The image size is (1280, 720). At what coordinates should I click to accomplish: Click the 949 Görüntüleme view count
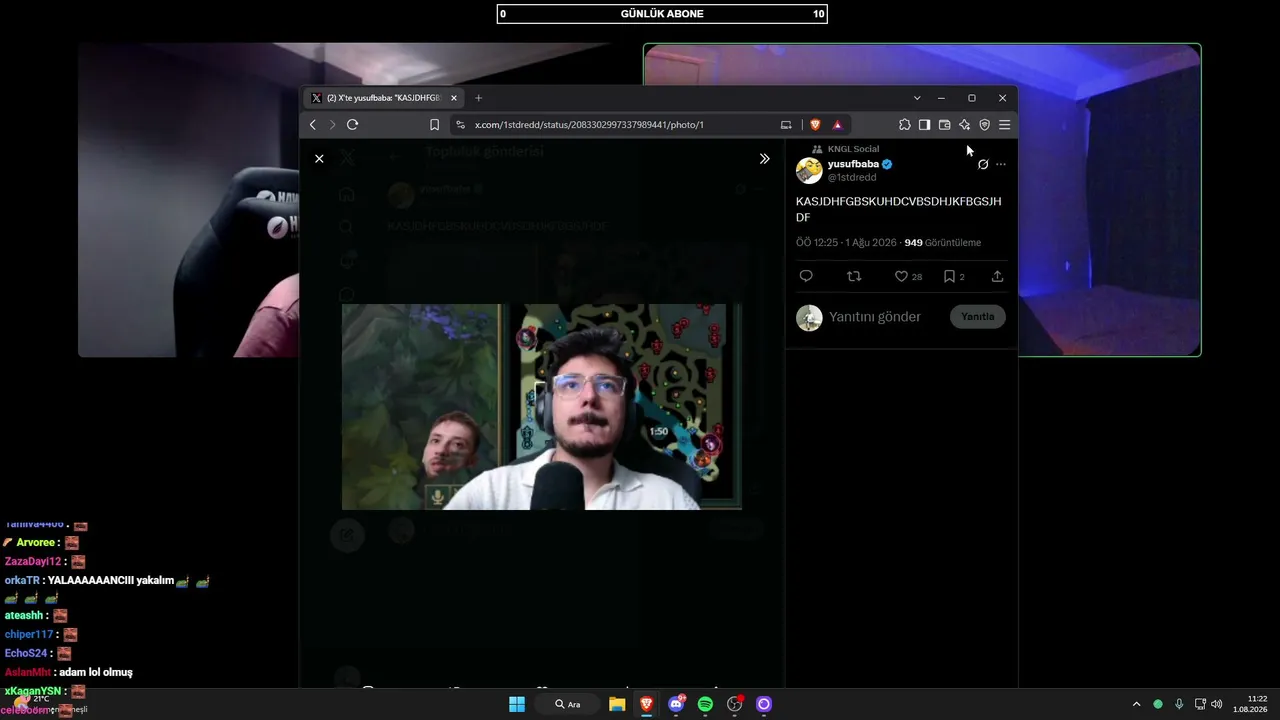click(943, 243)
